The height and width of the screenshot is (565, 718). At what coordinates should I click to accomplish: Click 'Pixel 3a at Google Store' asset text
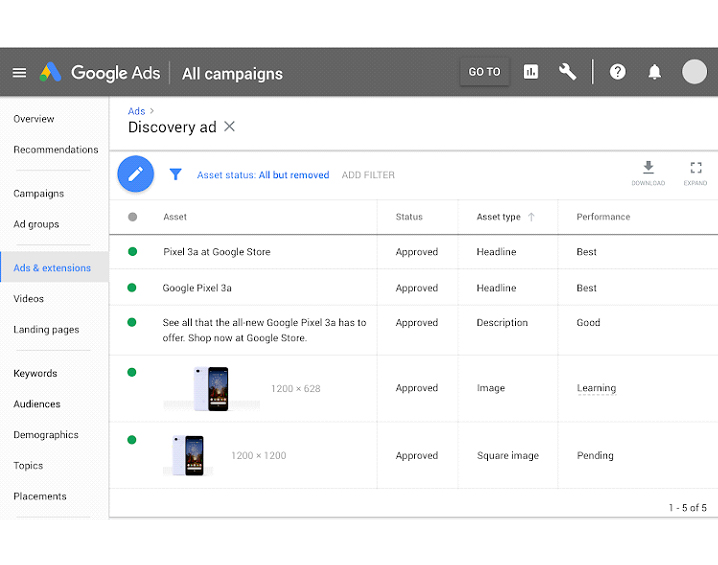point(217,252)
